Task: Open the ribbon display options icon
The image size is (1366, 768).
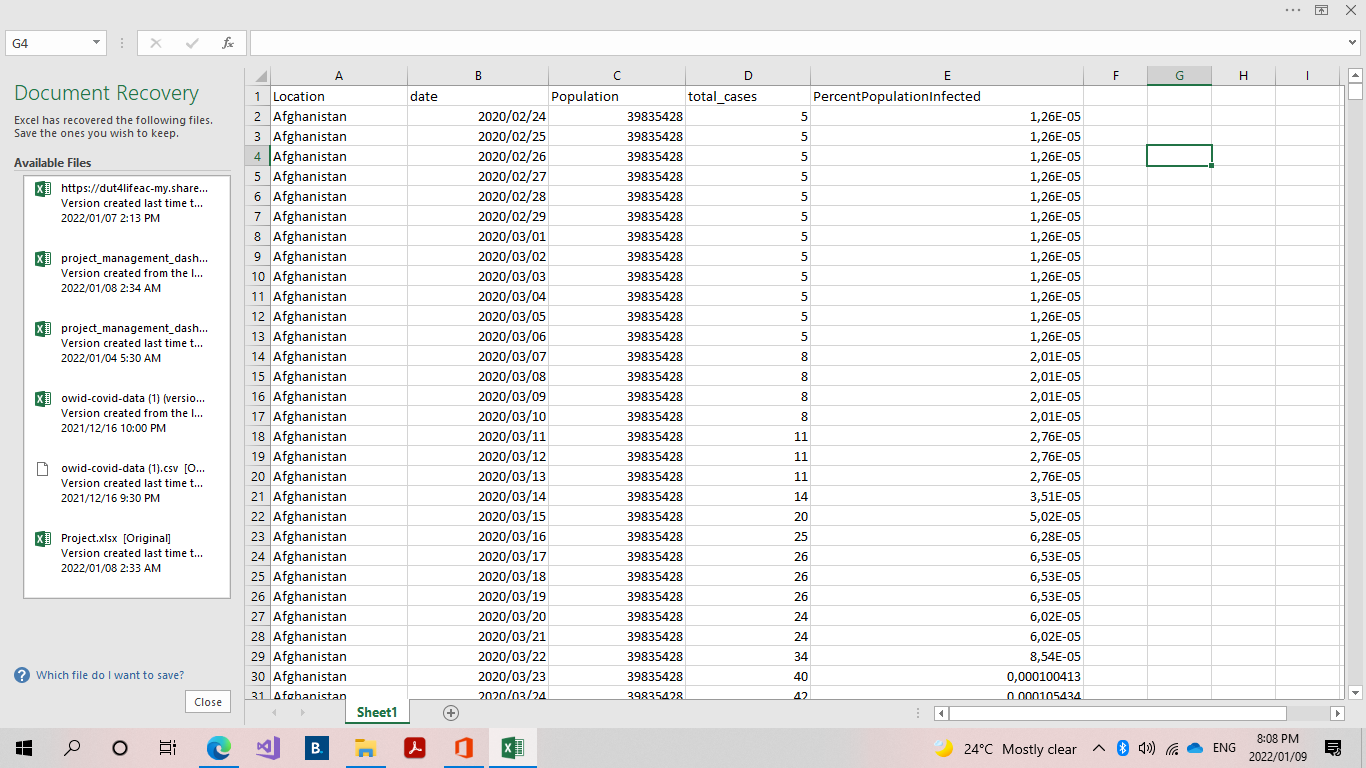Action: point(1321,10)
